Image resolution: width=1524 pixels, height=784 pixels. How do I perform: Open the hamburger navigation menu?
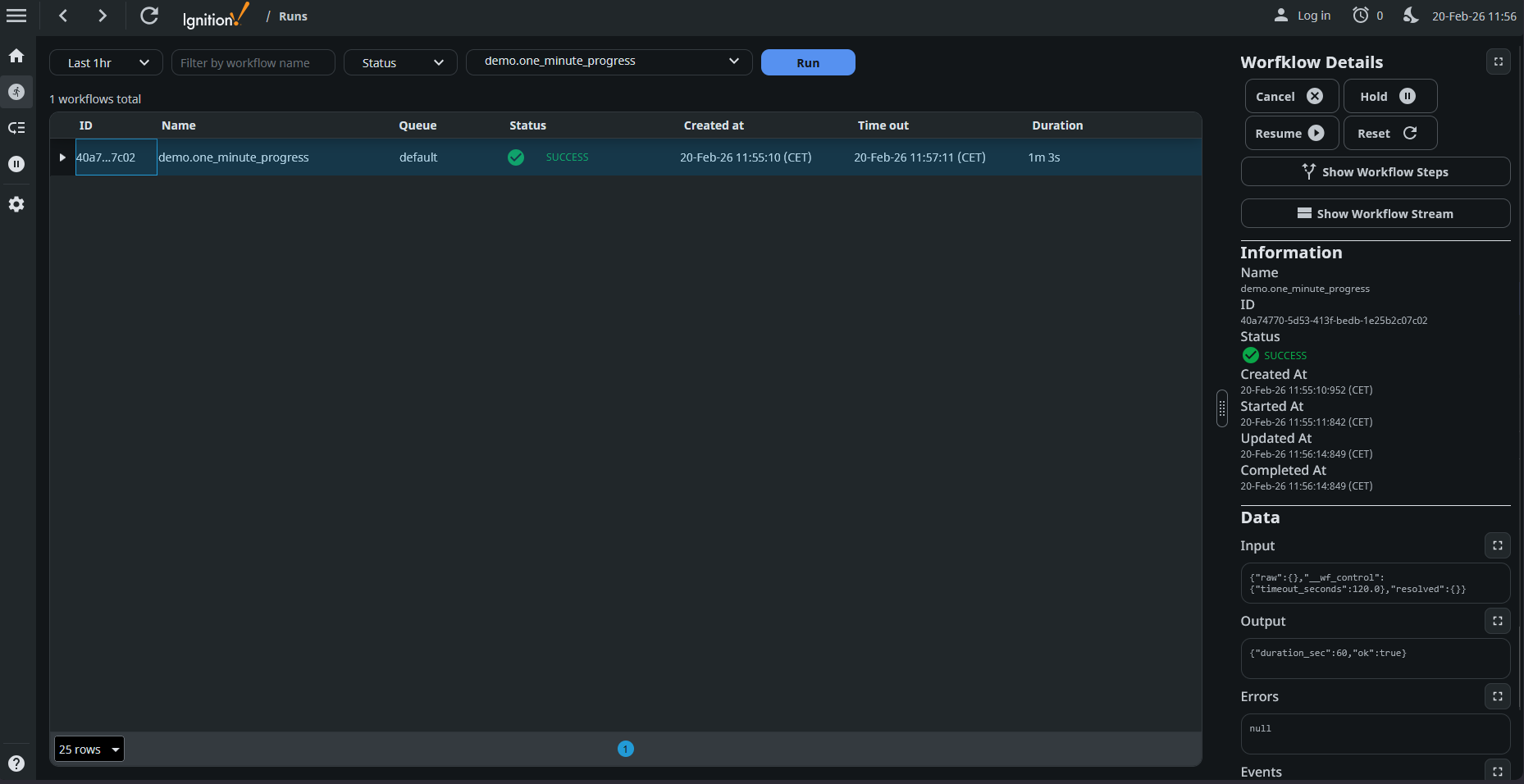coord(16,16)
